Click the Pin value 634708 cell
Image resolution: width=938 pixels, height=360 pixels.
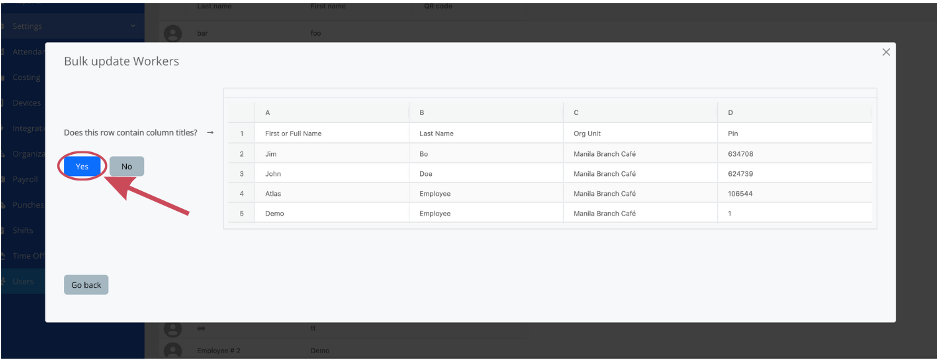pyautogui.click(x=795, y=154)
